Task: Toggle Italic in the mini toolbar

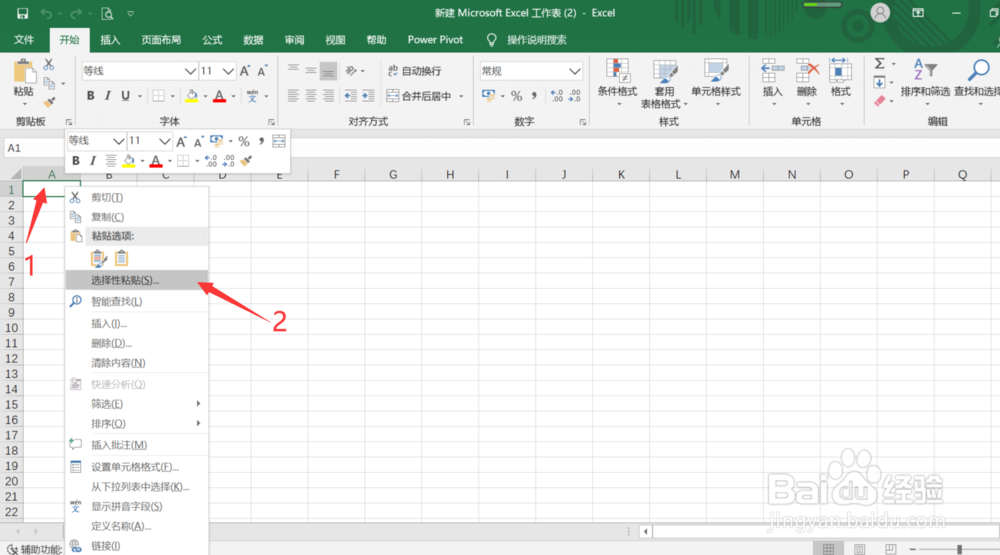Action: pos(93,161)
